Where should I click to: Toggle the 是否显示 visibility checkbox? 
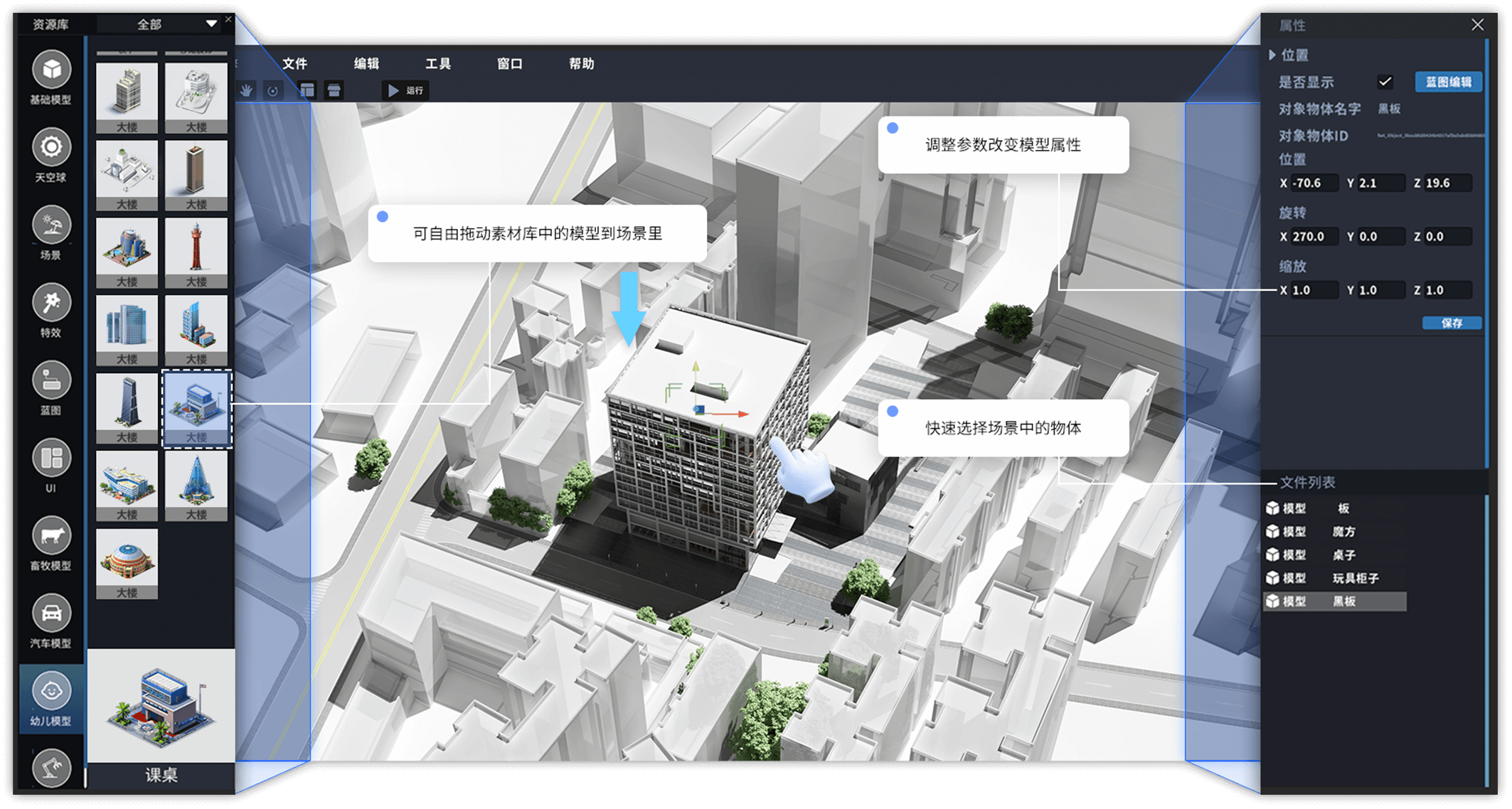pyautogui.click(x=1385, y=82)
